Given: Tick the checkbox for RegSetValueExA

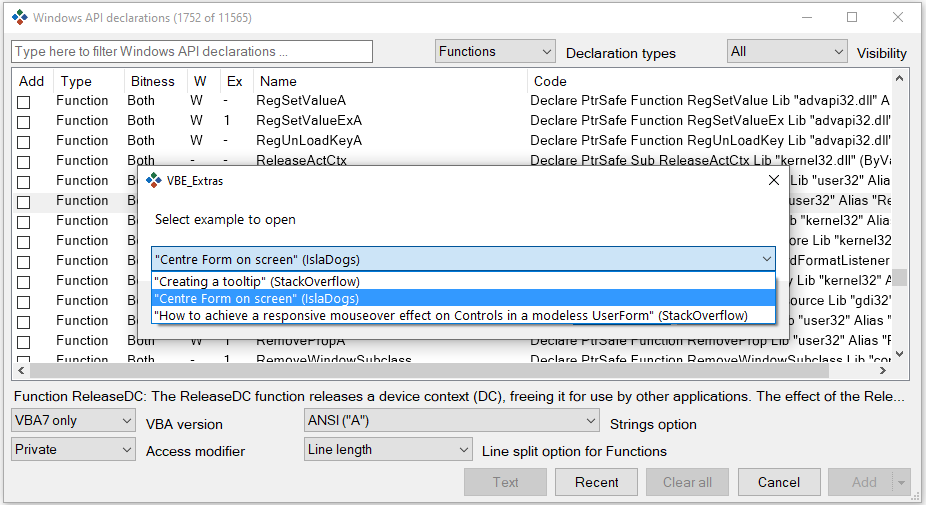Looking at the screenshot, I should click(x=24, y=122).
